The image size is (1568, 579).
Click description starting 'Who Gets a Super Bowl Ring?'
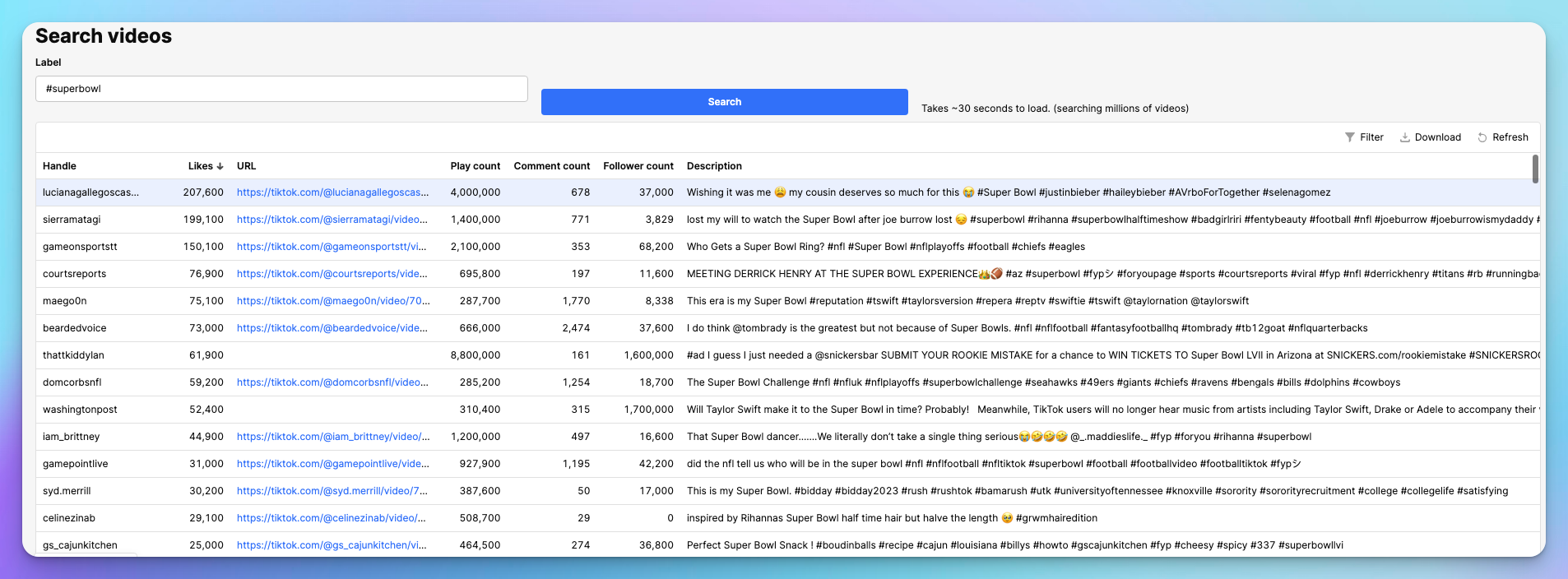[x=886, y=247]
